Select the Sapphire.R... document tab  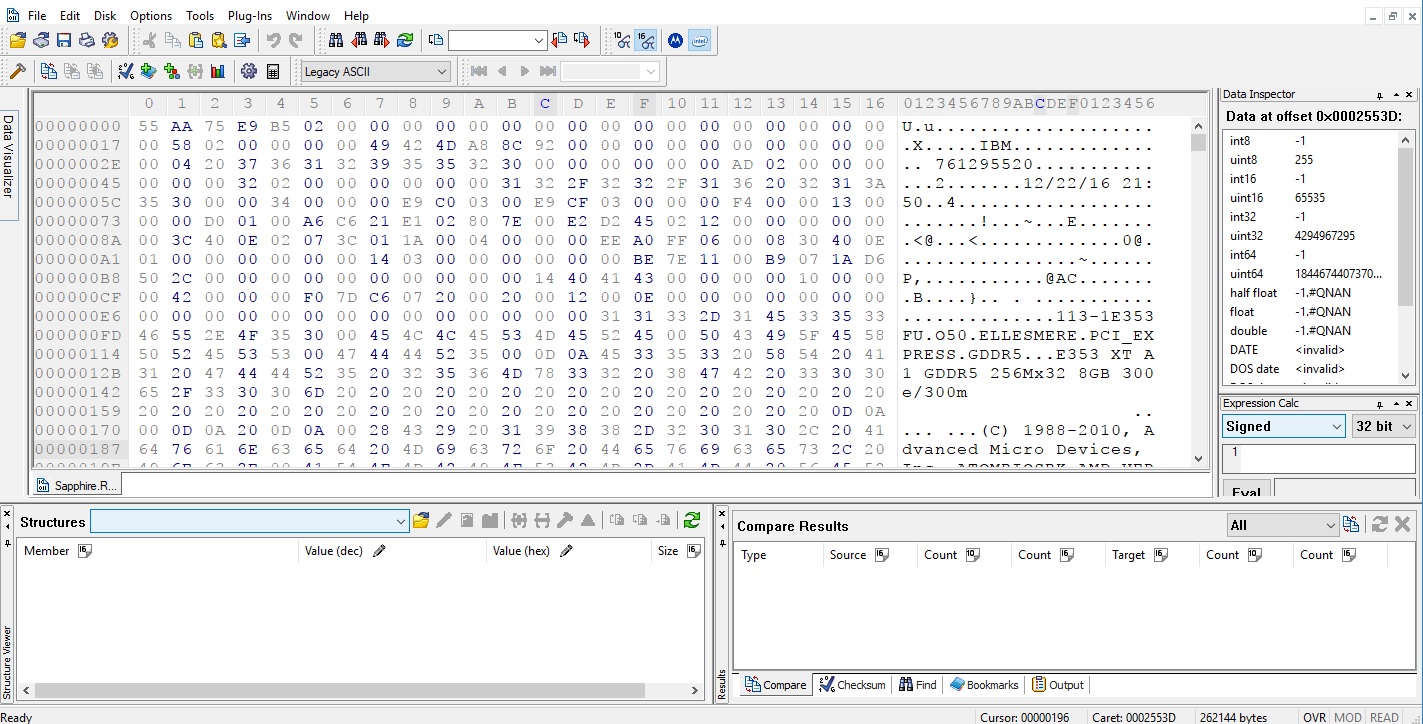point(77,485)
